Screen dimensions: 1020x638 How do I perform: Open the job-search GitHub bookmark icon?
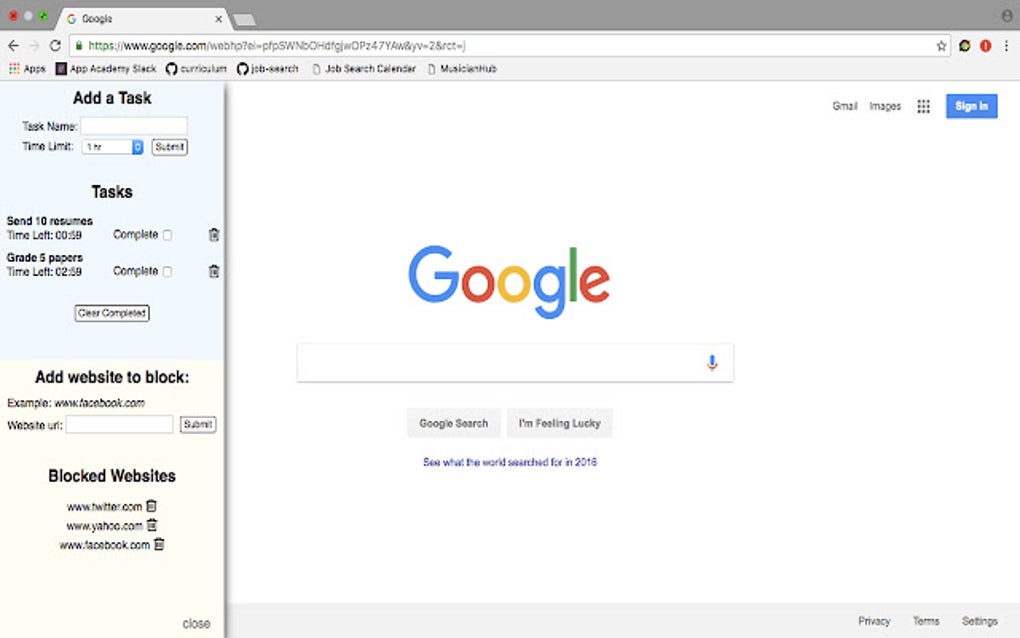(244, 68)
